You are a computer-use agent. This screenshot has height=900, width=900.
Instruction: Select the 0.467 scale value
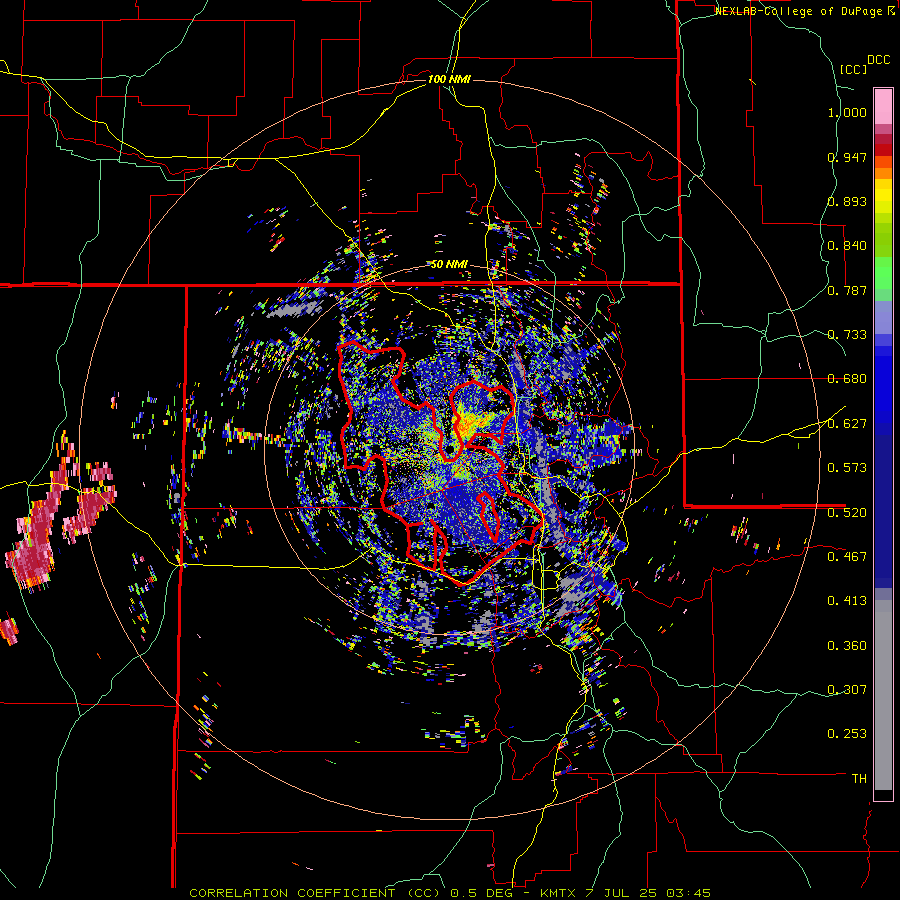click(x=847, y=557)
